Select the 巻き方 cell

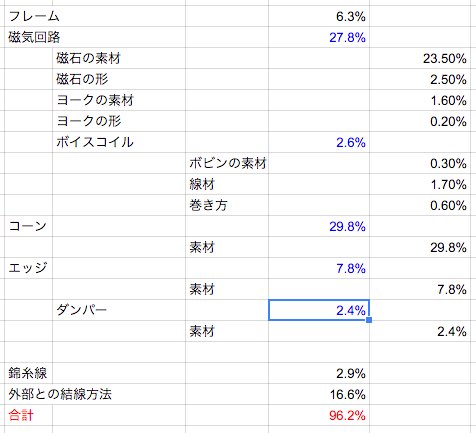[x=227, y=205]
